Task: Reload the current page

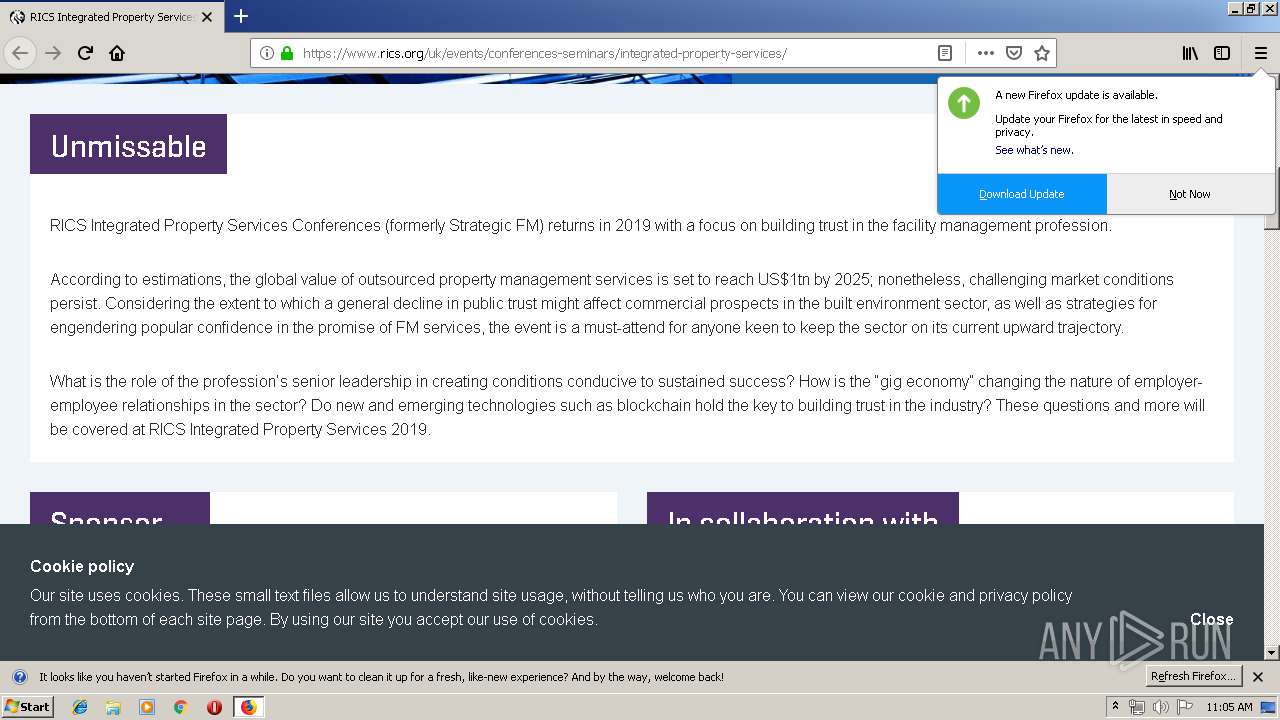Action: tap(85, 53)
